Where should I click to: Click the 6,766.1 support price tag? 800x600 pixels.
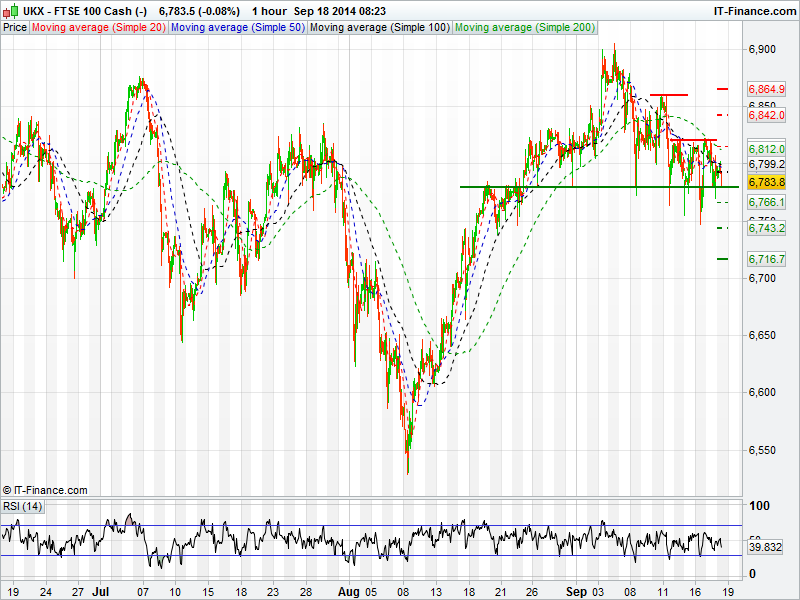tap(767, 202)
